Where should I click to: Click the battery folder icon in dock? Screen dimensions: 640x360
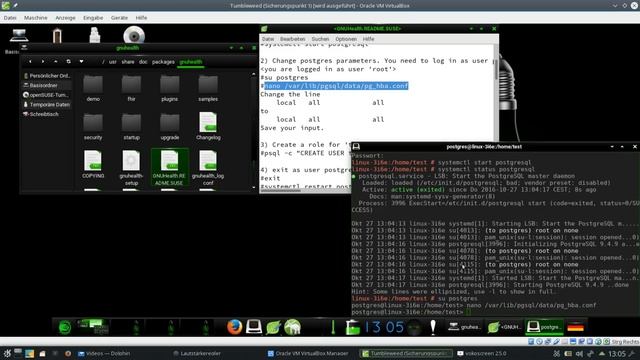click(352, 327)
